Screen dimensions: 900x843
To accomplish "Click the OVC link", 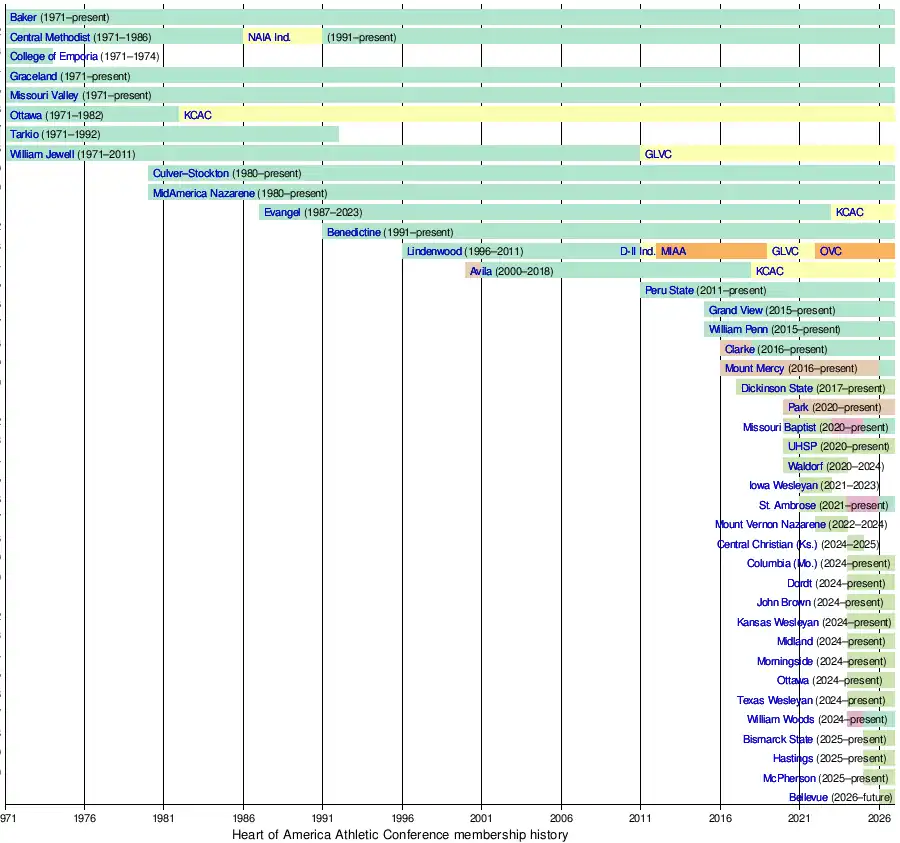I will pos(831,251).
